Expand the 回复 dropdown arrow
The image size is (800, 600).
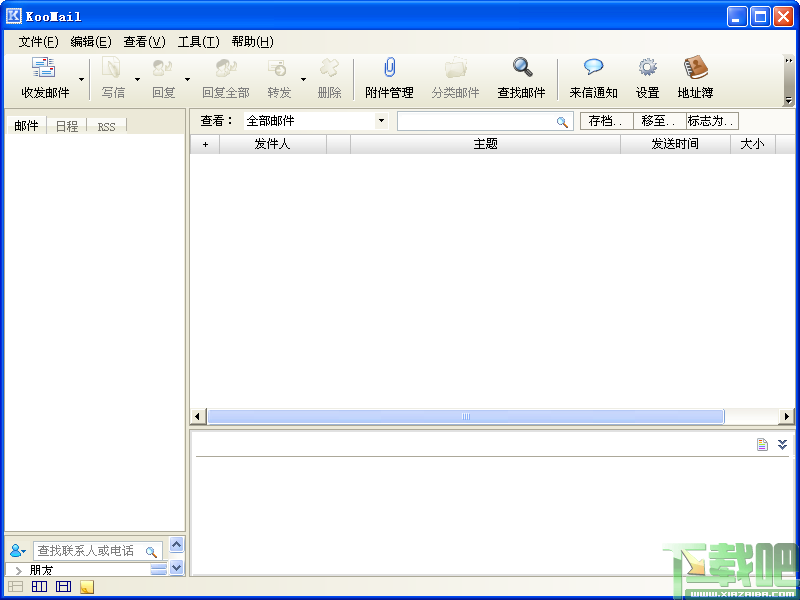(x=187, y=79)
